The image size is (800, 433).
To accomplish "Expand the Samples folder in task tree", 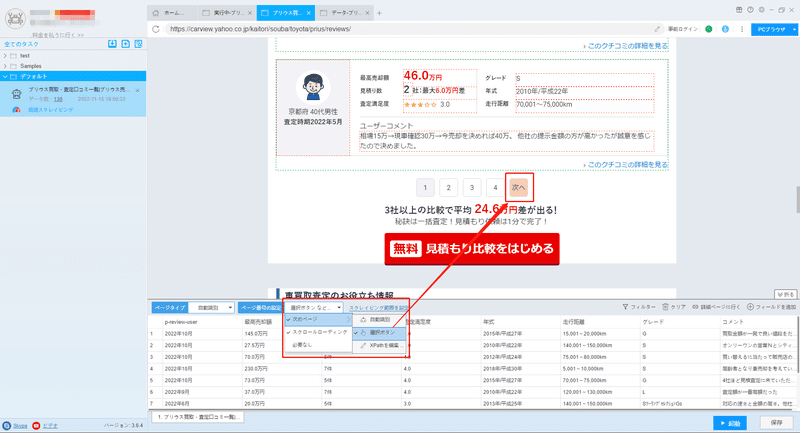I will (5, 66).
